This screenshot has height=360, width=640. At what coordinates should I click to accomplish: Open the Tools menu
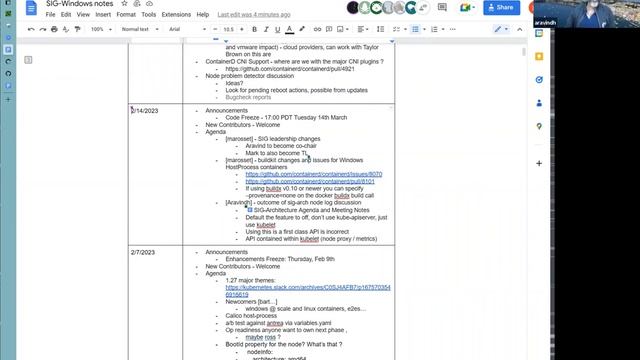pyautogui.click(x=149, y=15)
